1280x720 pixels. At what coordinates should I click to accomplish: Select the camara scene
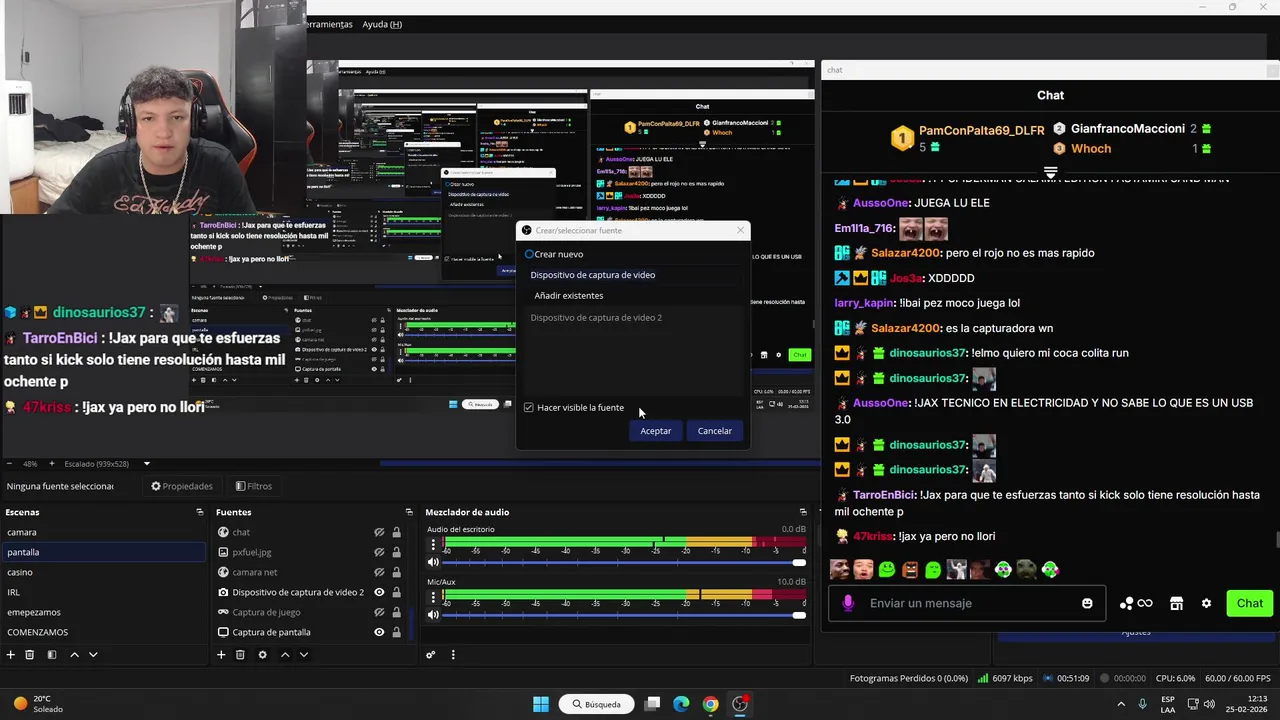pyautogui.click(x=102, y=532)
